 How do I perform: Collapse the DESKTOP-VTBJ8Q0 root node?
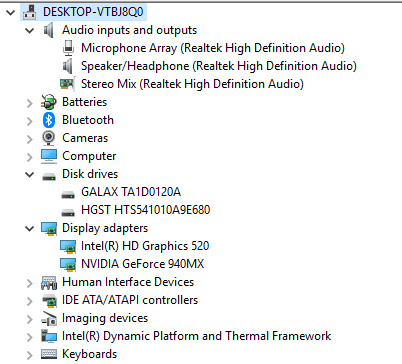tap(11, 13)
